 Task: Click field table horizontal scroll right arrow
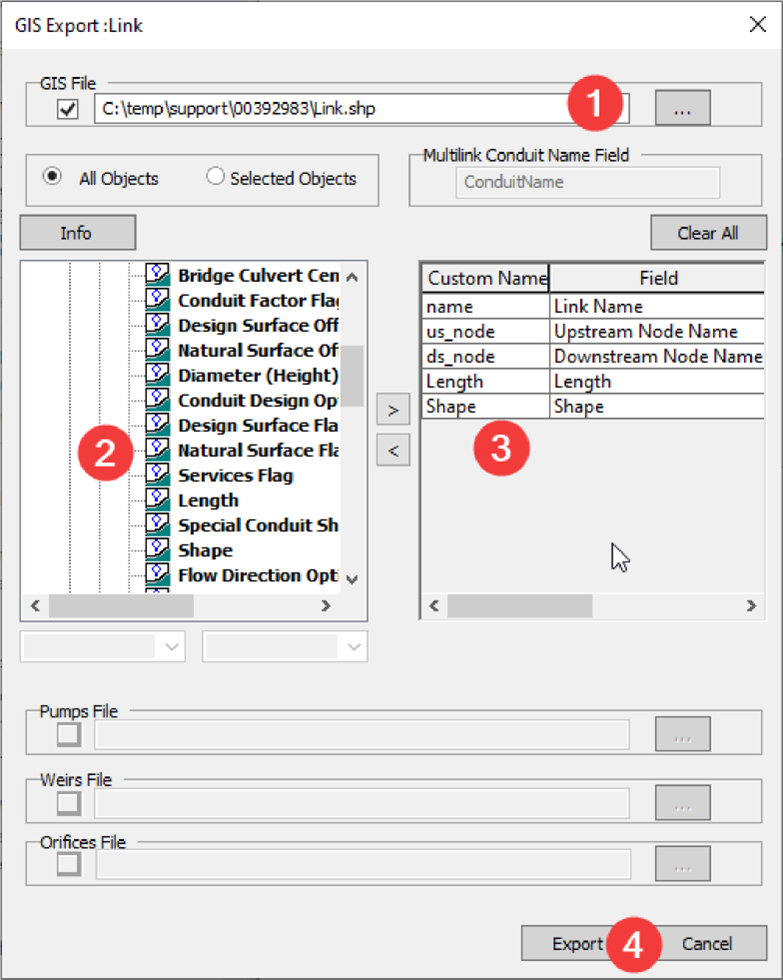(x=751, y=606)
